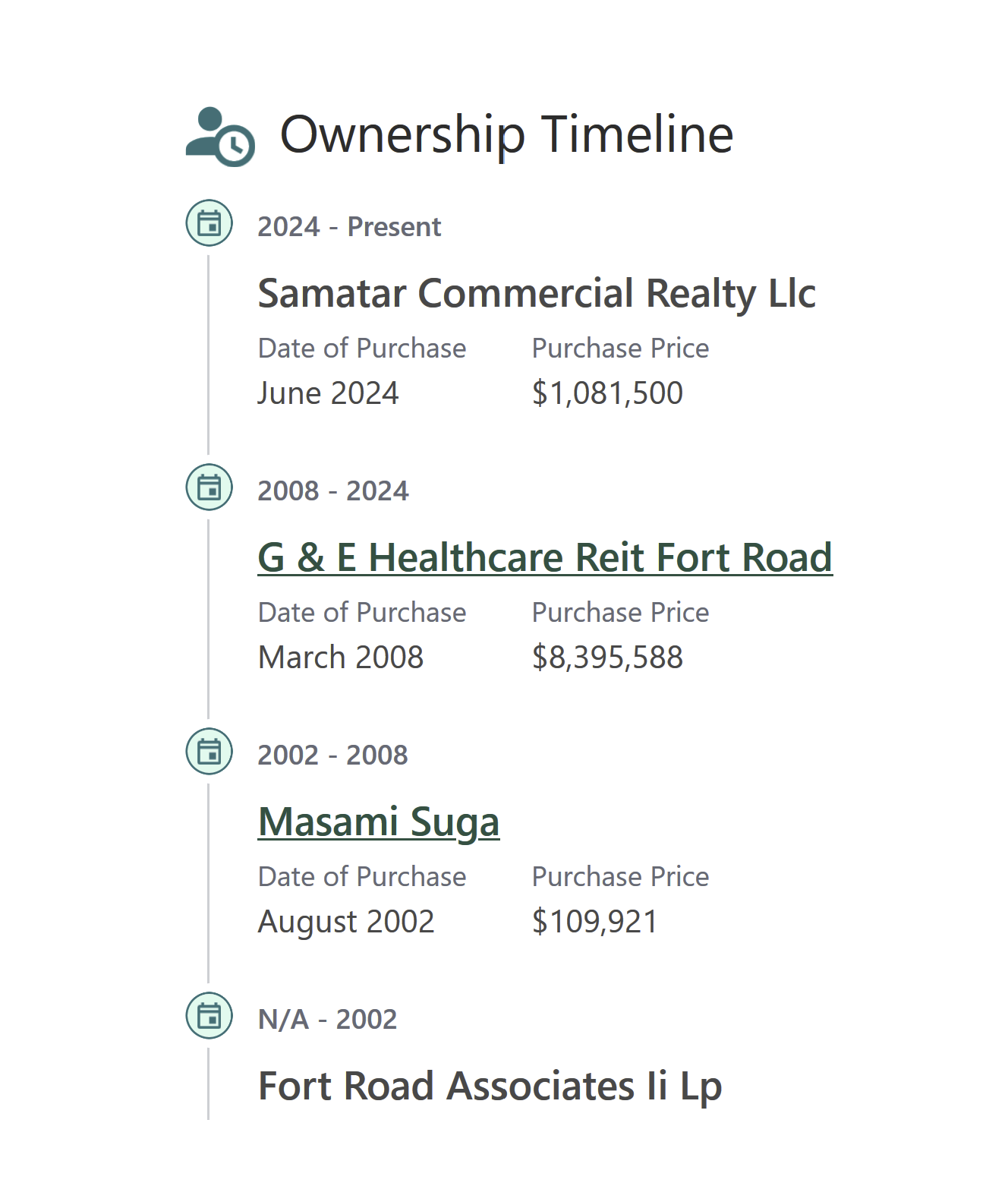Image resolution: width=1008 pixels, height=1186 pixels.
Task: Click calendar icon beside 2024 - Present
Action: pos(209,223)
